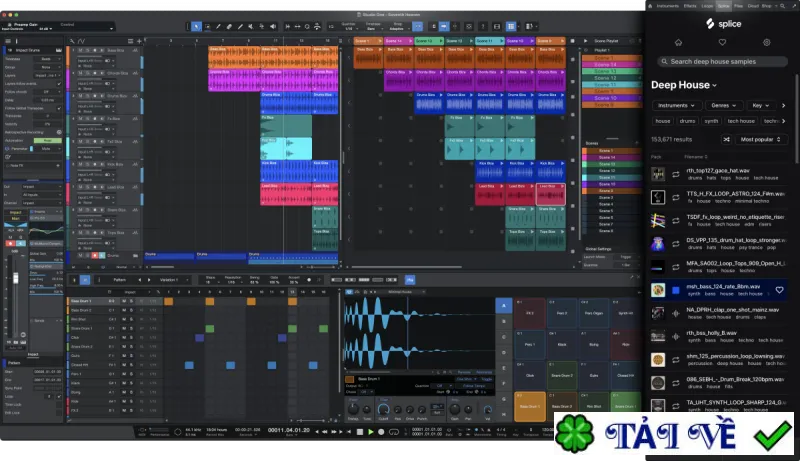
Task: Like the msh_bass_124_rate_Bbm.wav sample
Action: click(x=779, y=290)
